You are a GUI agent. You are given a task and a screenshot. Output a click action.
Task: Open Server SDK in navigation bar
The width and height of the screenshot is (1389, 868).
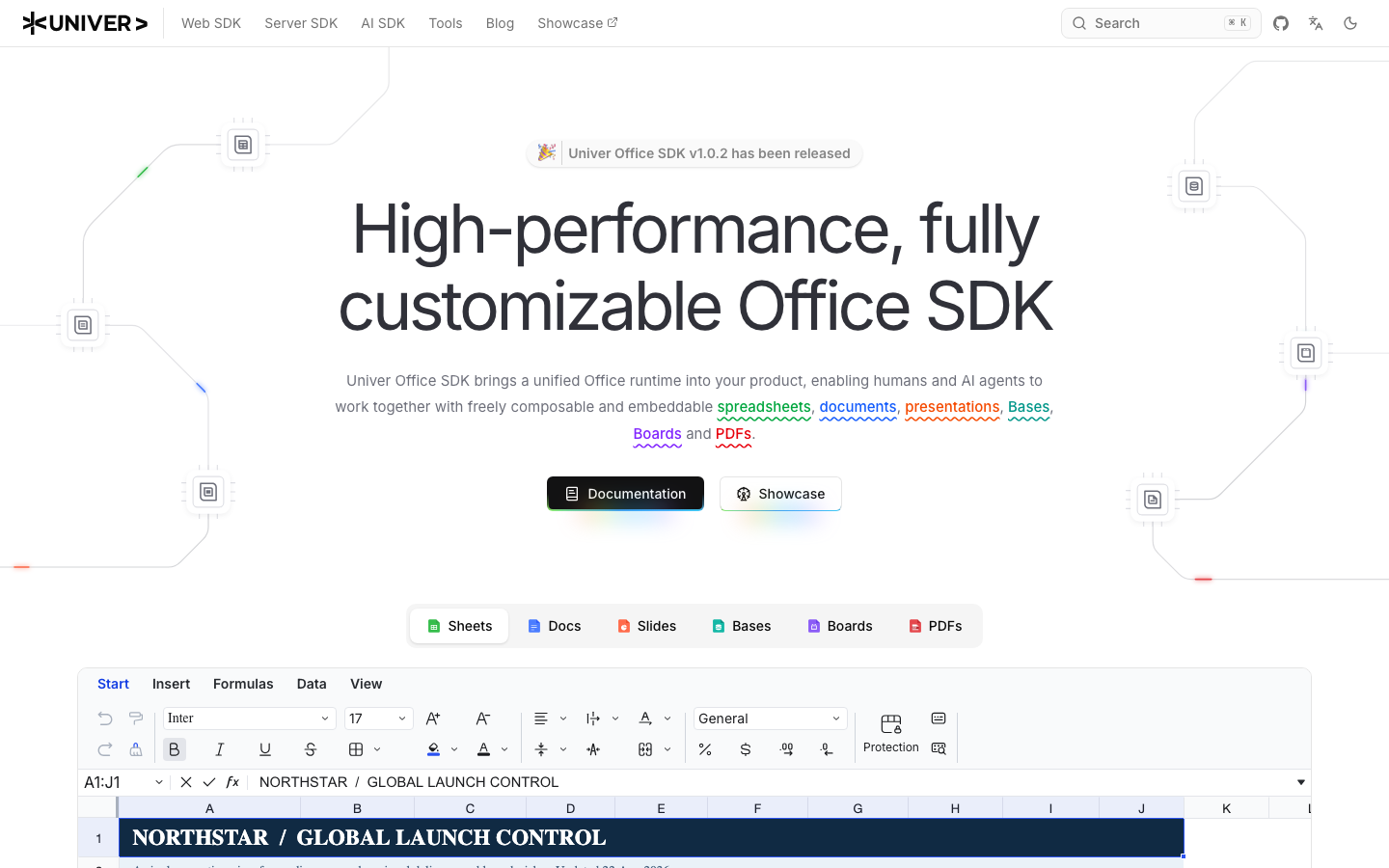pos(301,23)
